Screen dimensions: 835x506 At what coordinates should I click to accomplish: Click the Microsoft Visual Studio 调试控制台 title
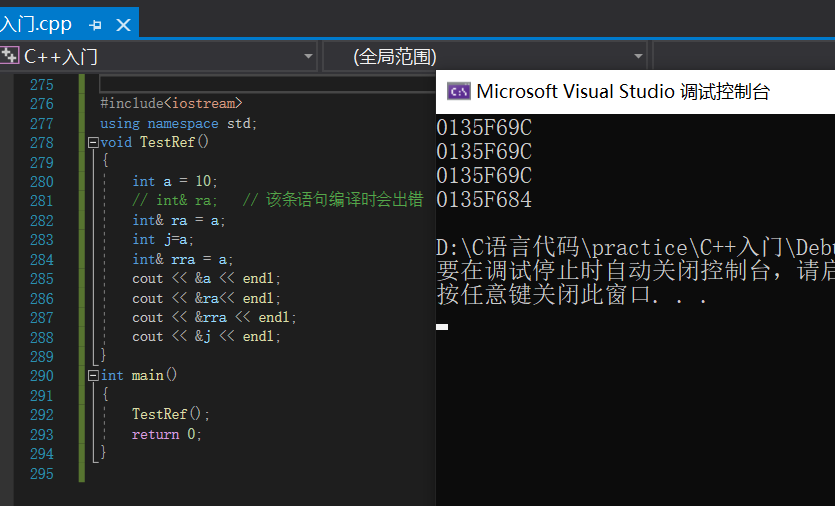[623, 92]
